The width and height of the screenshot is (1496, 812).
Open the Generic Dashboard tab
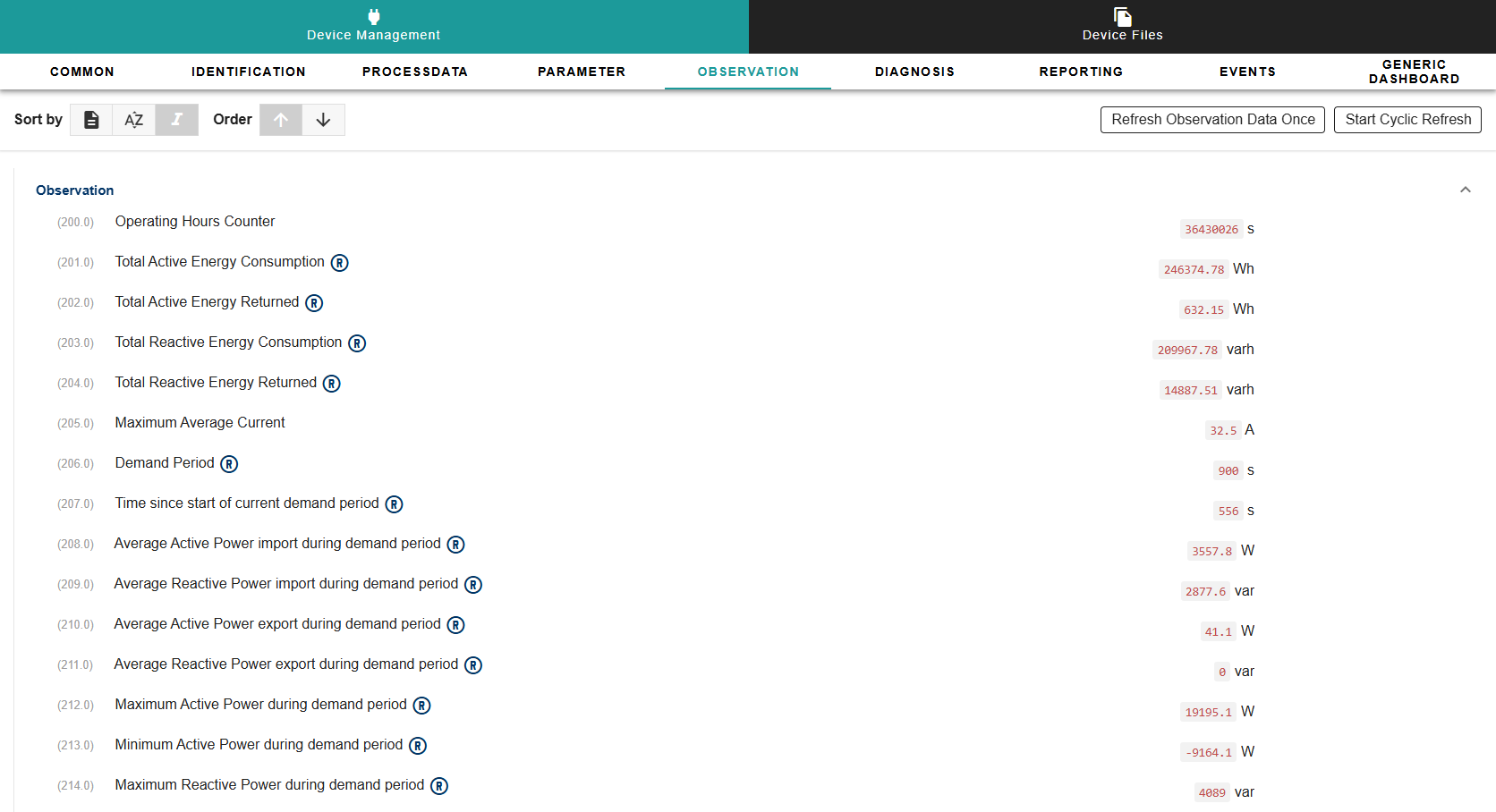[1414, 72]
